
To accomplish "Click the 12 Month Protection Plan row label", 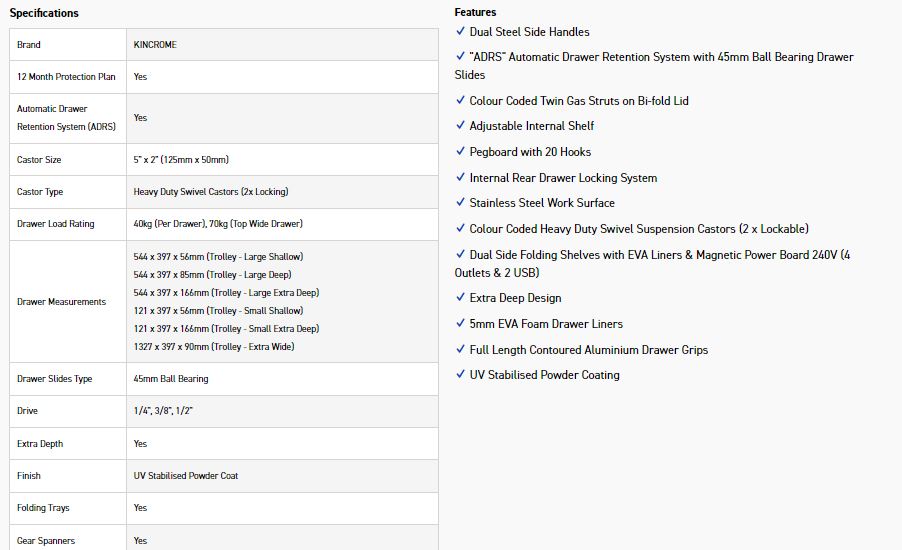I will tap(66, 77).
